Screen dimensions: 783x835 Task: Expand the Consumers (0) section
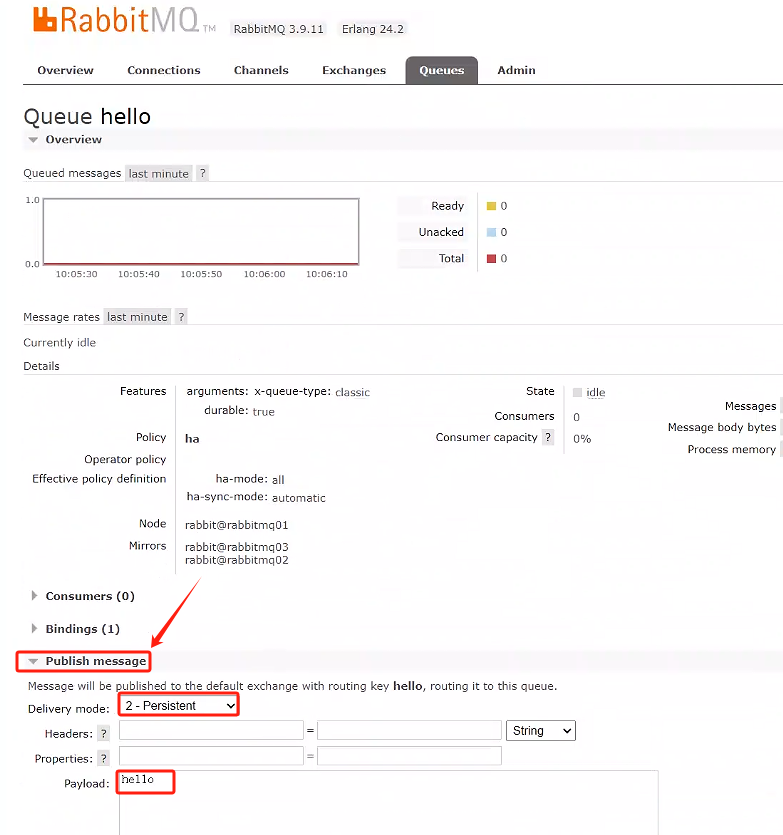tap(83, 596)
